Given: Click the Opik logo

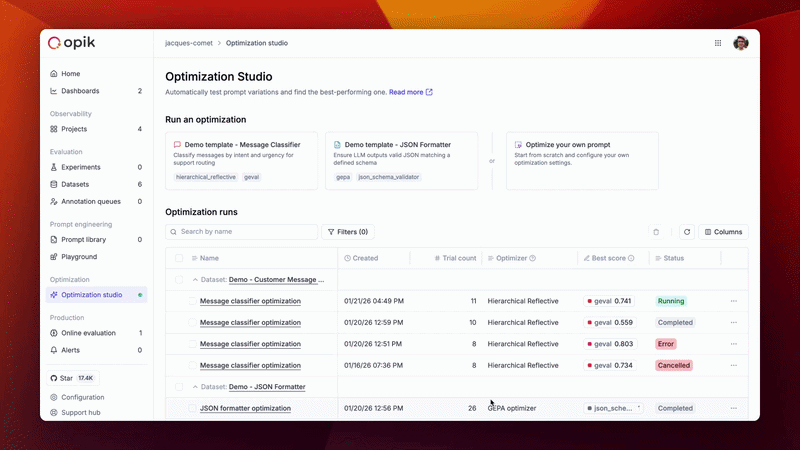Looking at the screenshot, I should point(71,43).
